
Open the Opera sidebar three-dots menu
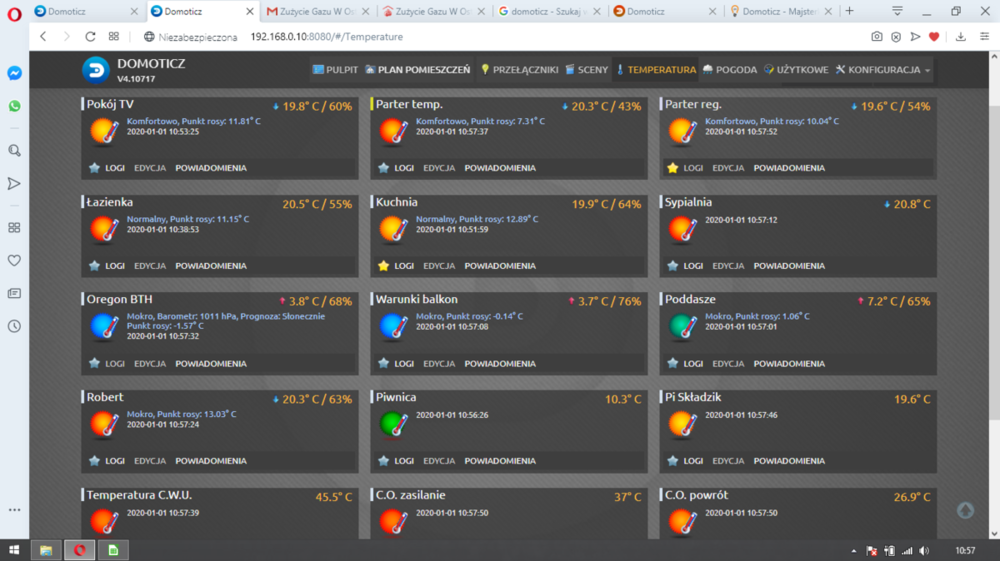point(14,510)
